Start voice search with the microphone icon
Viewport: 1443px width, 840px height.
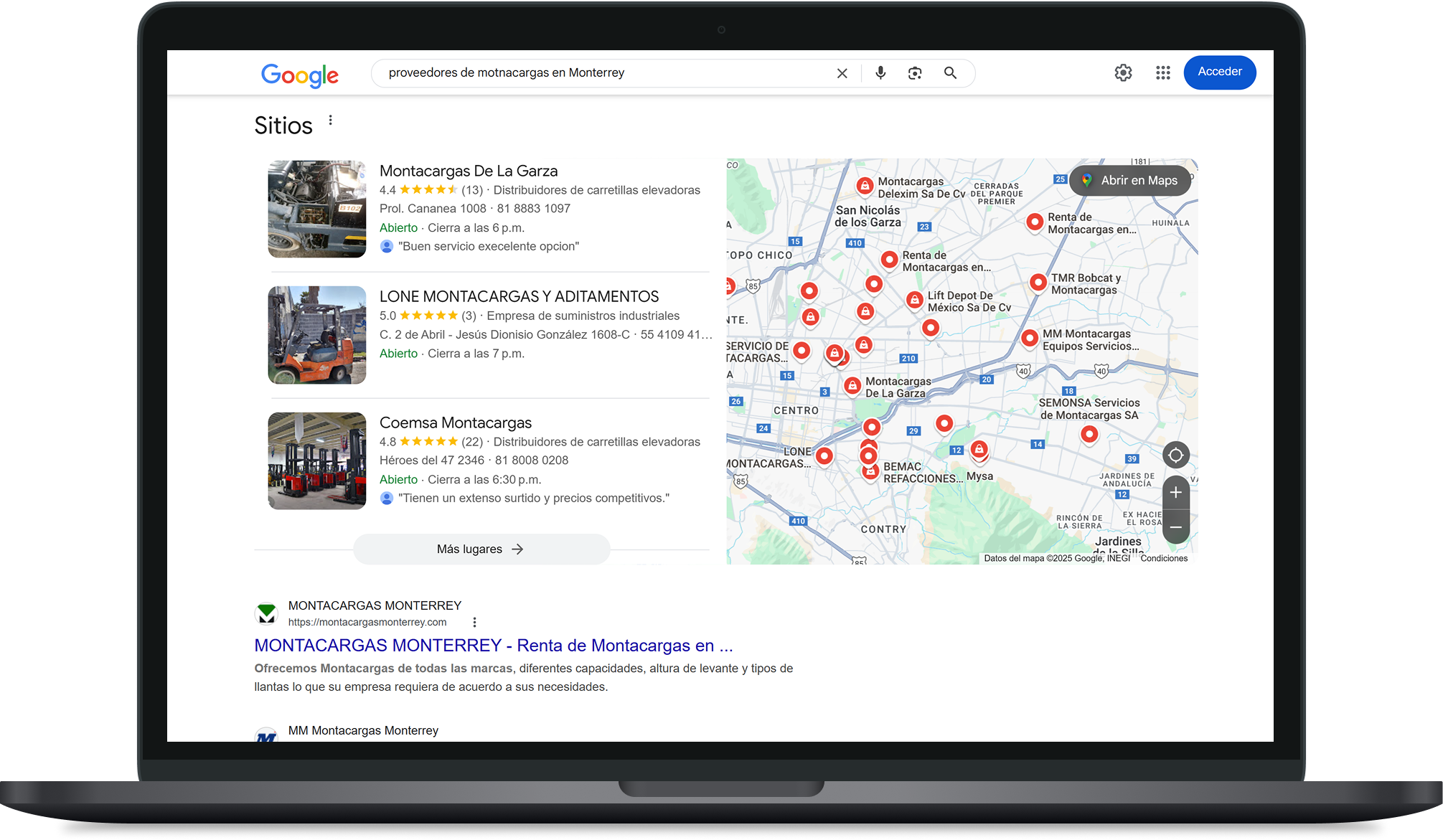click(x=880, y=72)
